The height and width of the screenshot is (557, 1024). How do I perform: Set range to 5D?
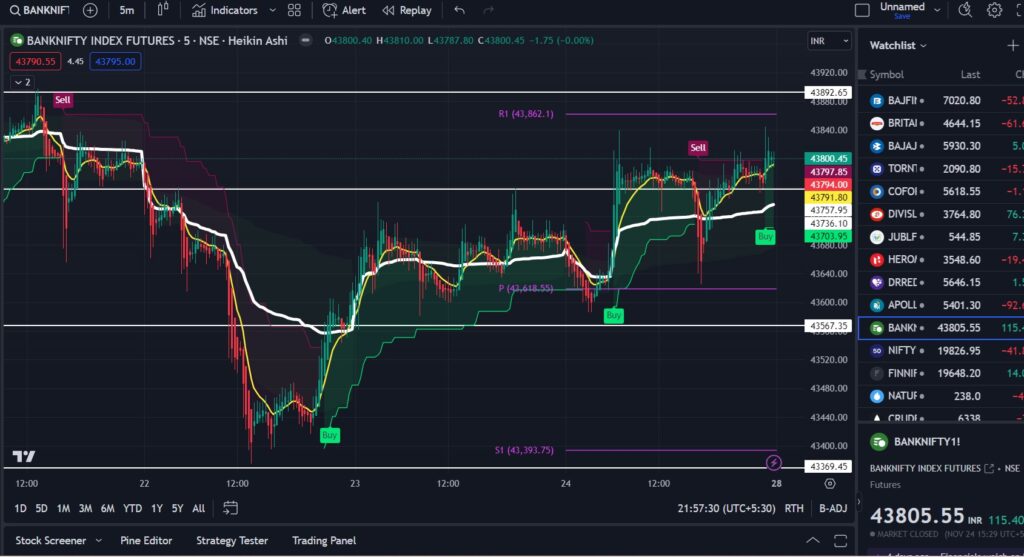point(41,509)
